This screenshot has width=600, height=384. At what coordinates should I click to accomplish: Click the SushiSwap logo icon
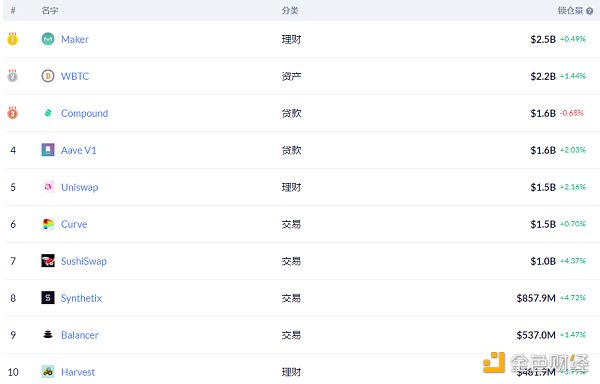click(x=48, y=261)
